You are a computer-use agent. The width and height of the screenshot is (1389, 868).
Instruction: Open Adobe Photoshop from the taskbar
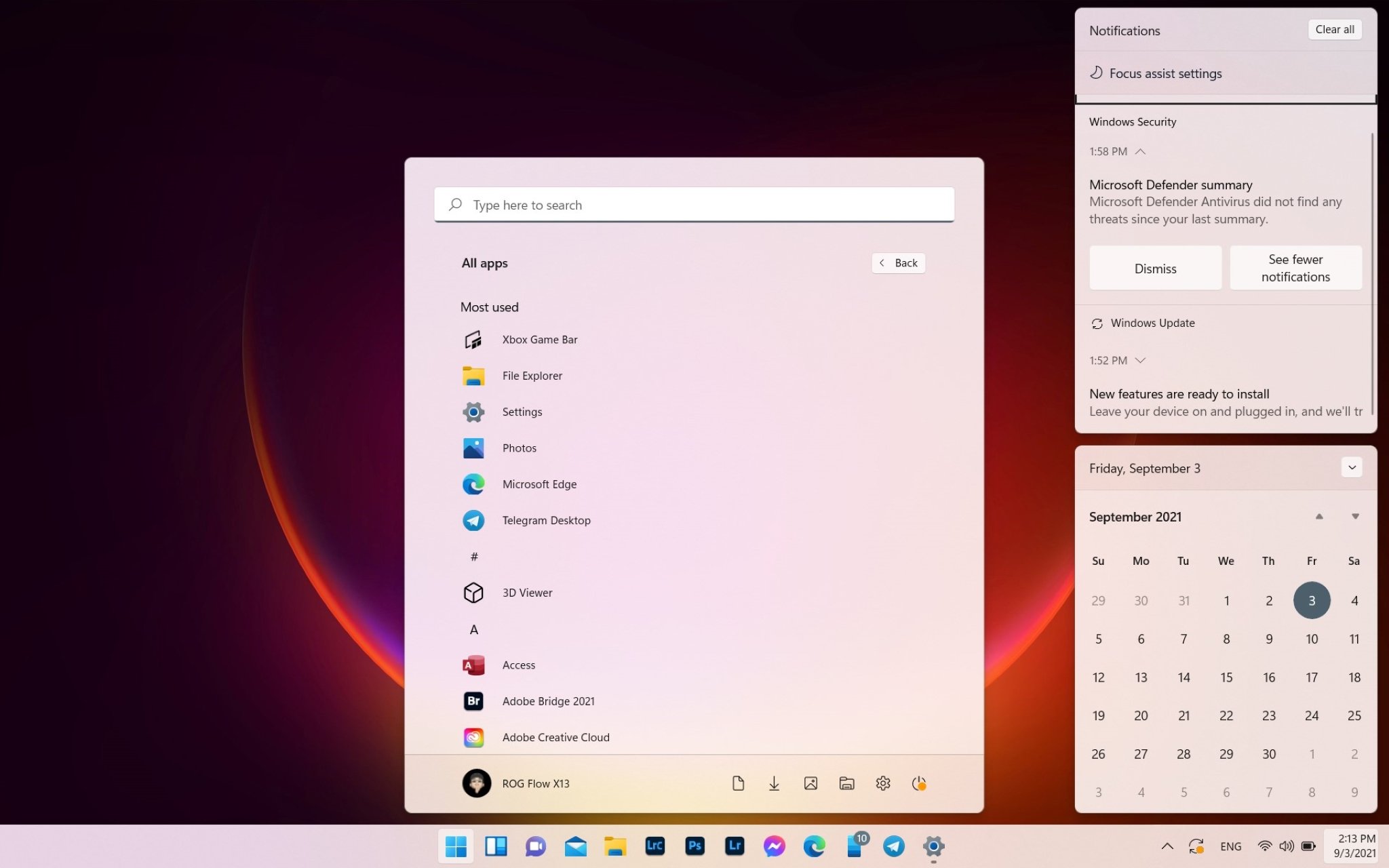[x=694, y=846]
